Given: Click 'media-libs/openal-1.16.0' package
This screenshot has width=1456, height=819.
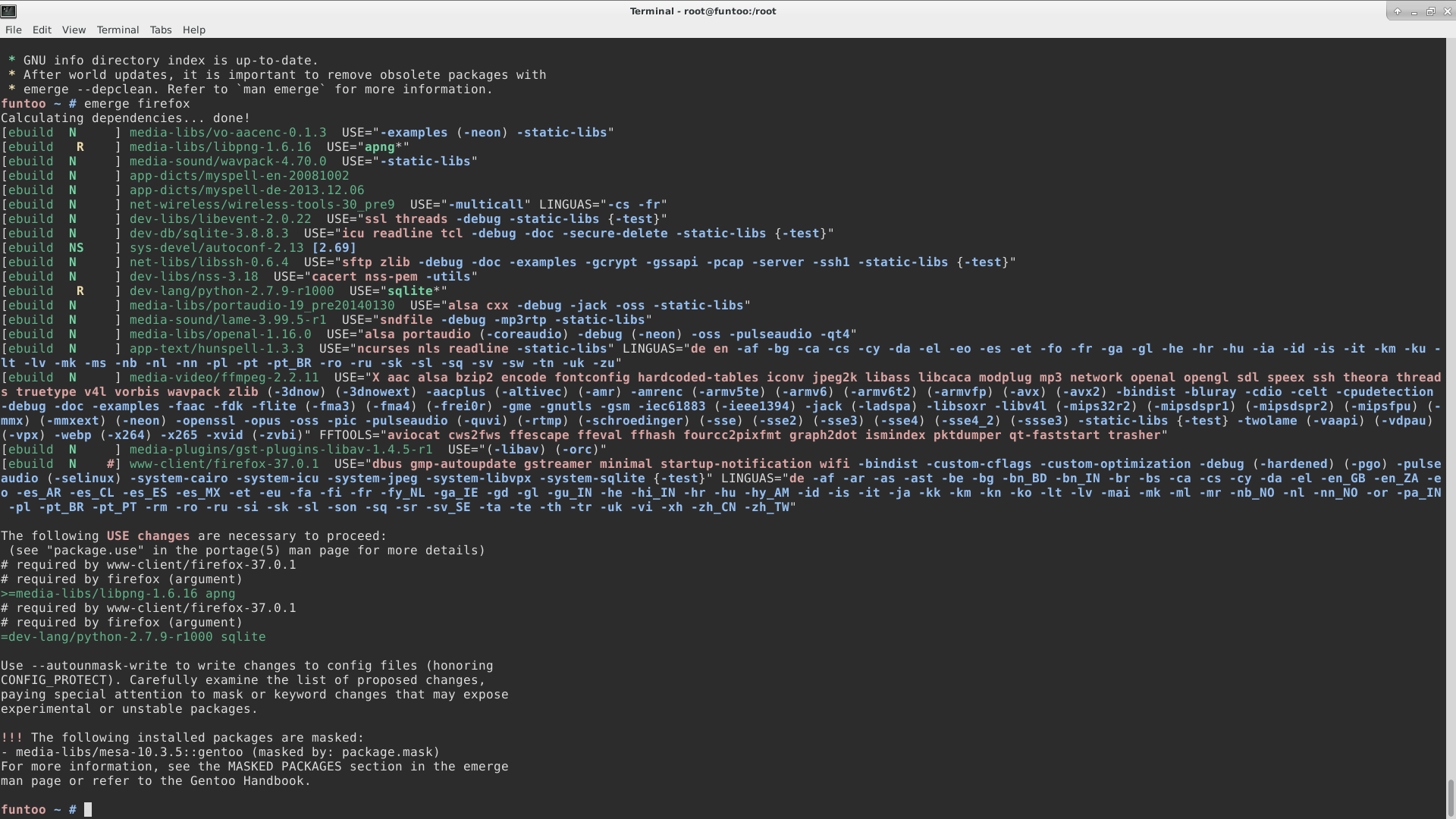Looking at the screenshot, I should 221,334.
